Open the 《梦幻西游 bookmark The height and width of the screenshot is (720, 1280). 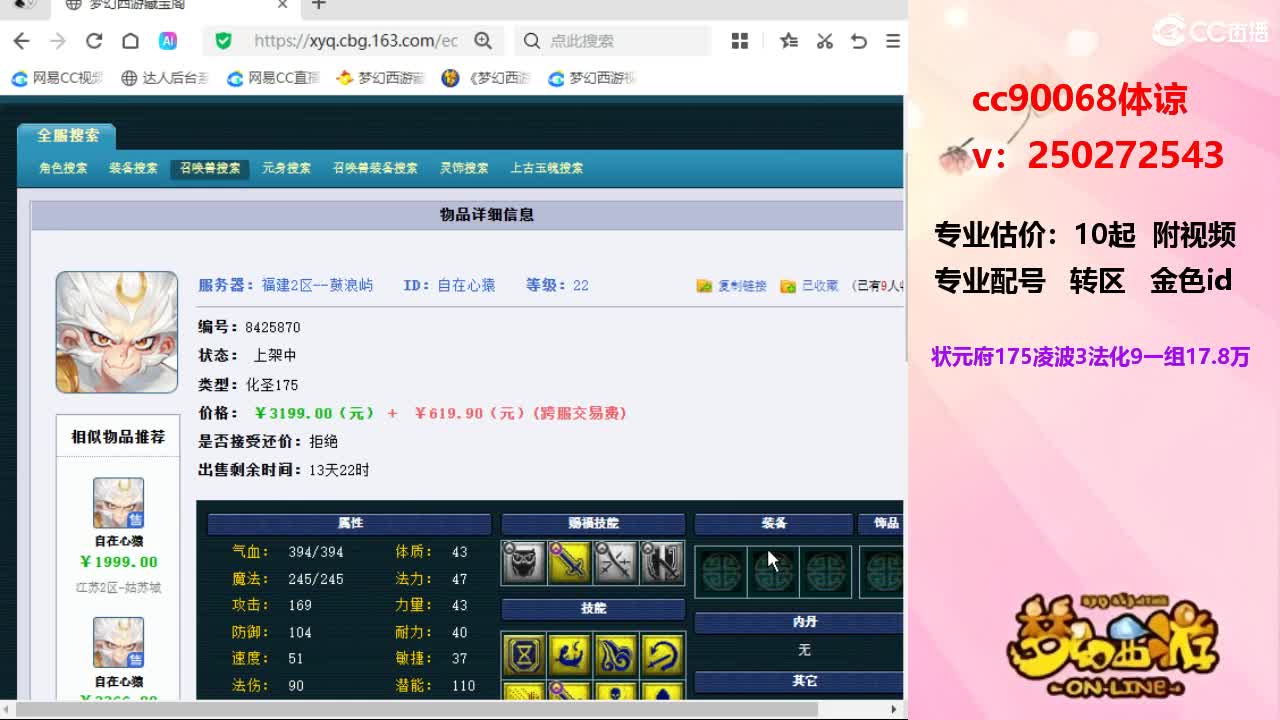coord(487,78)
